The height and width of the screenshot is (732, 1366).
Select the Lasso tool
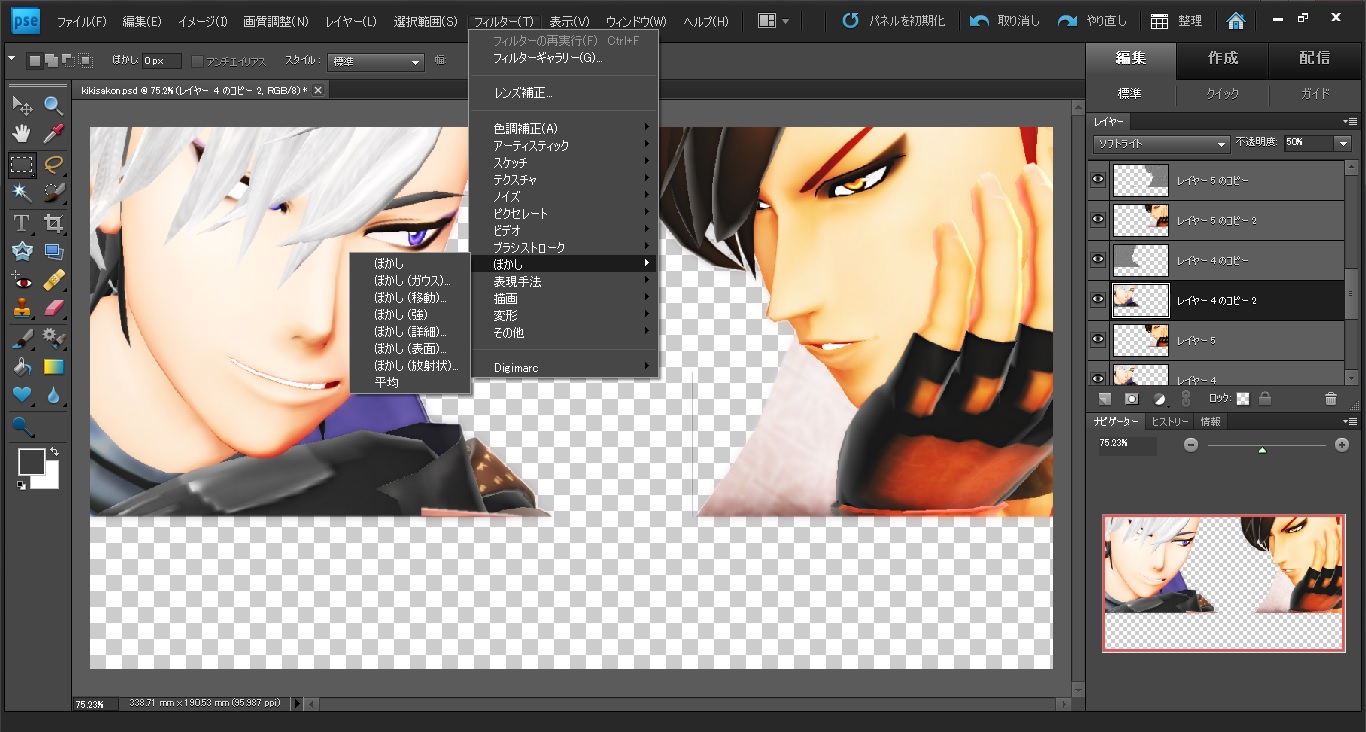click(x=54, y=163)
